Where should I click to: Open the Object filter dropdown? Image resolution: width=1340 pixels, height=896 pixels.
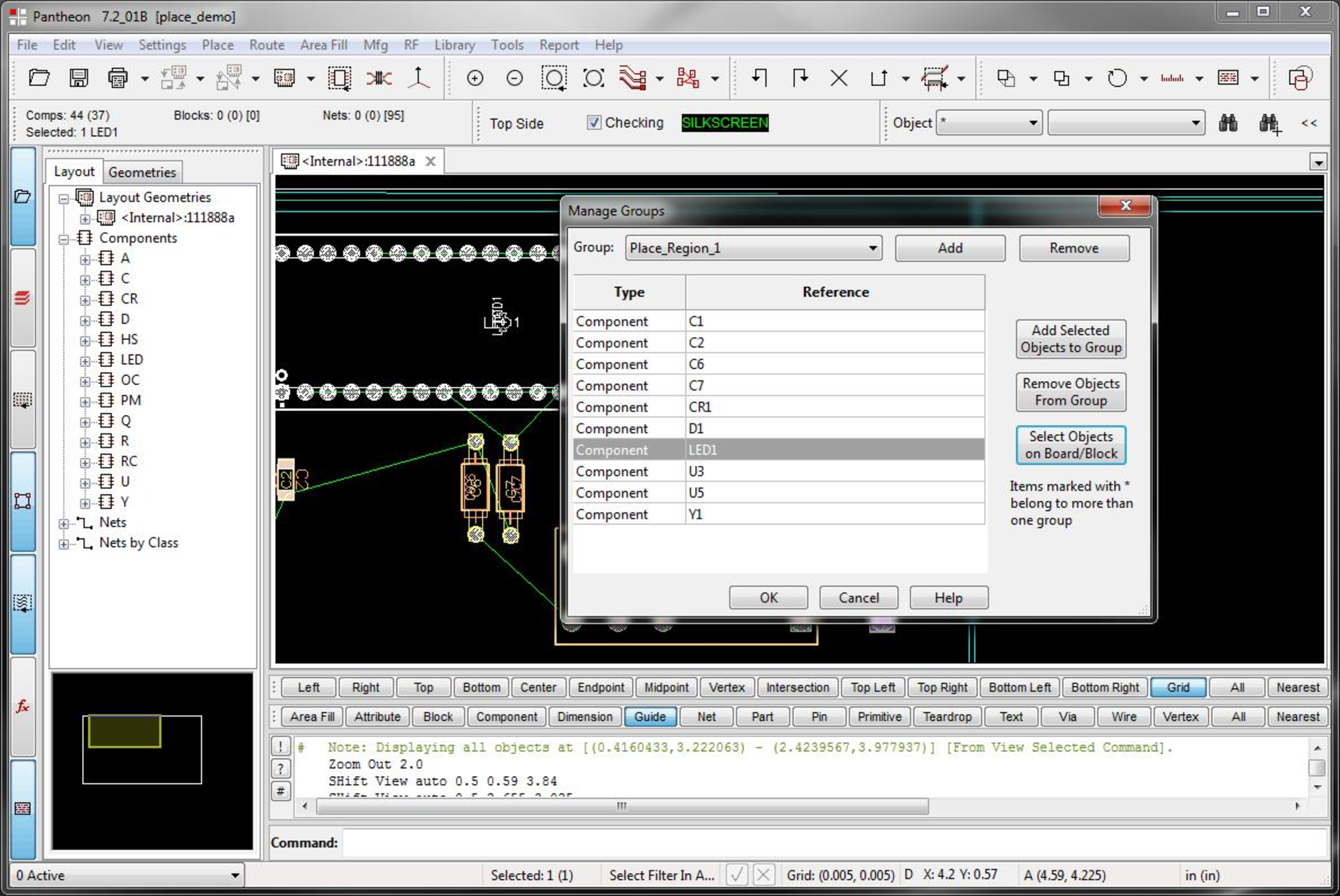pyautogui.click(x=988, y=124)
